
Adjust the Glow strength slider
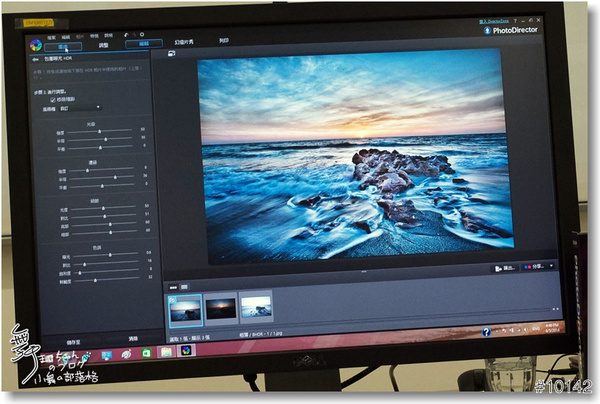(x=100, y=131)
